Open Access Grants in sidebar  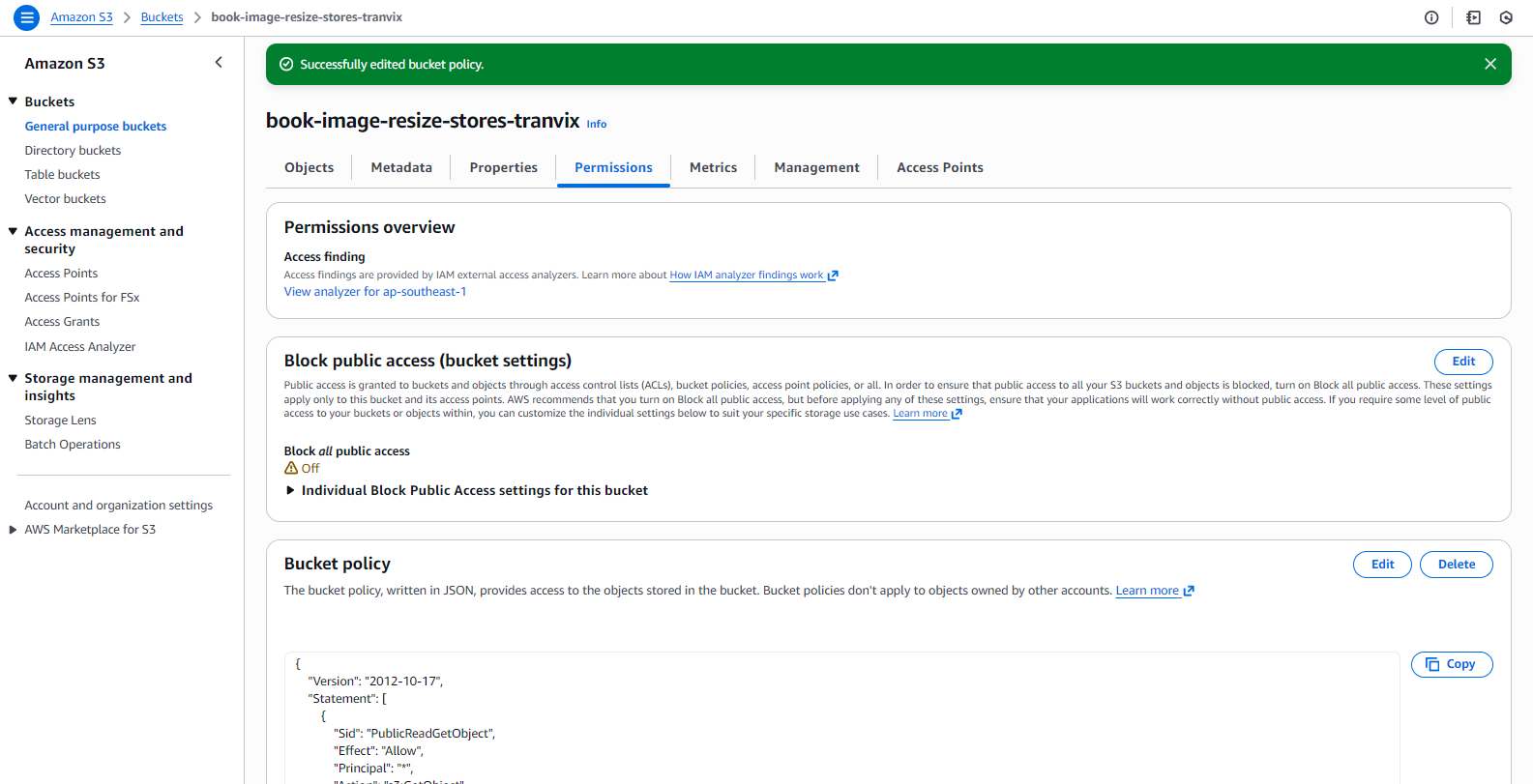(x=62, y=322)
